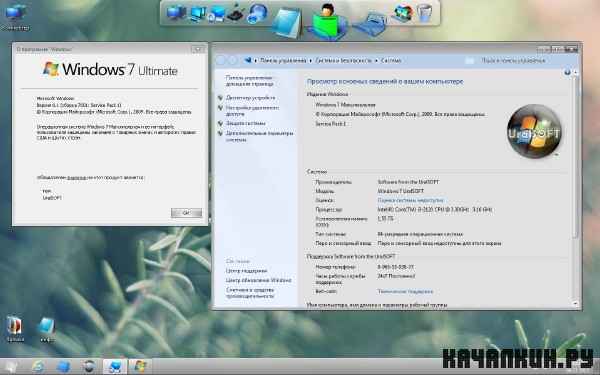Screen dimensions: 600x375
Task: Open the user reading green book dock icon
Action: click(x=328, y=22)
